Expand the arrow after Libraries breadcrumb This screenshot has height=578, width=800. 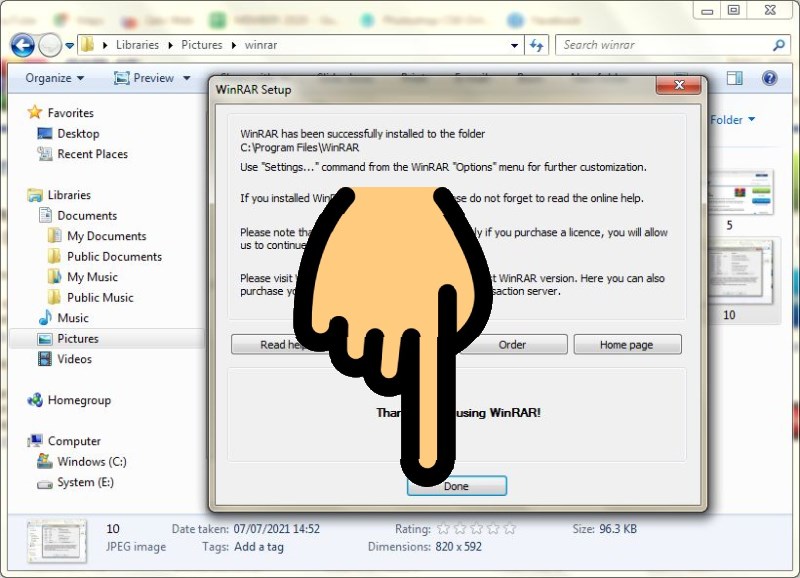(170, 45)
